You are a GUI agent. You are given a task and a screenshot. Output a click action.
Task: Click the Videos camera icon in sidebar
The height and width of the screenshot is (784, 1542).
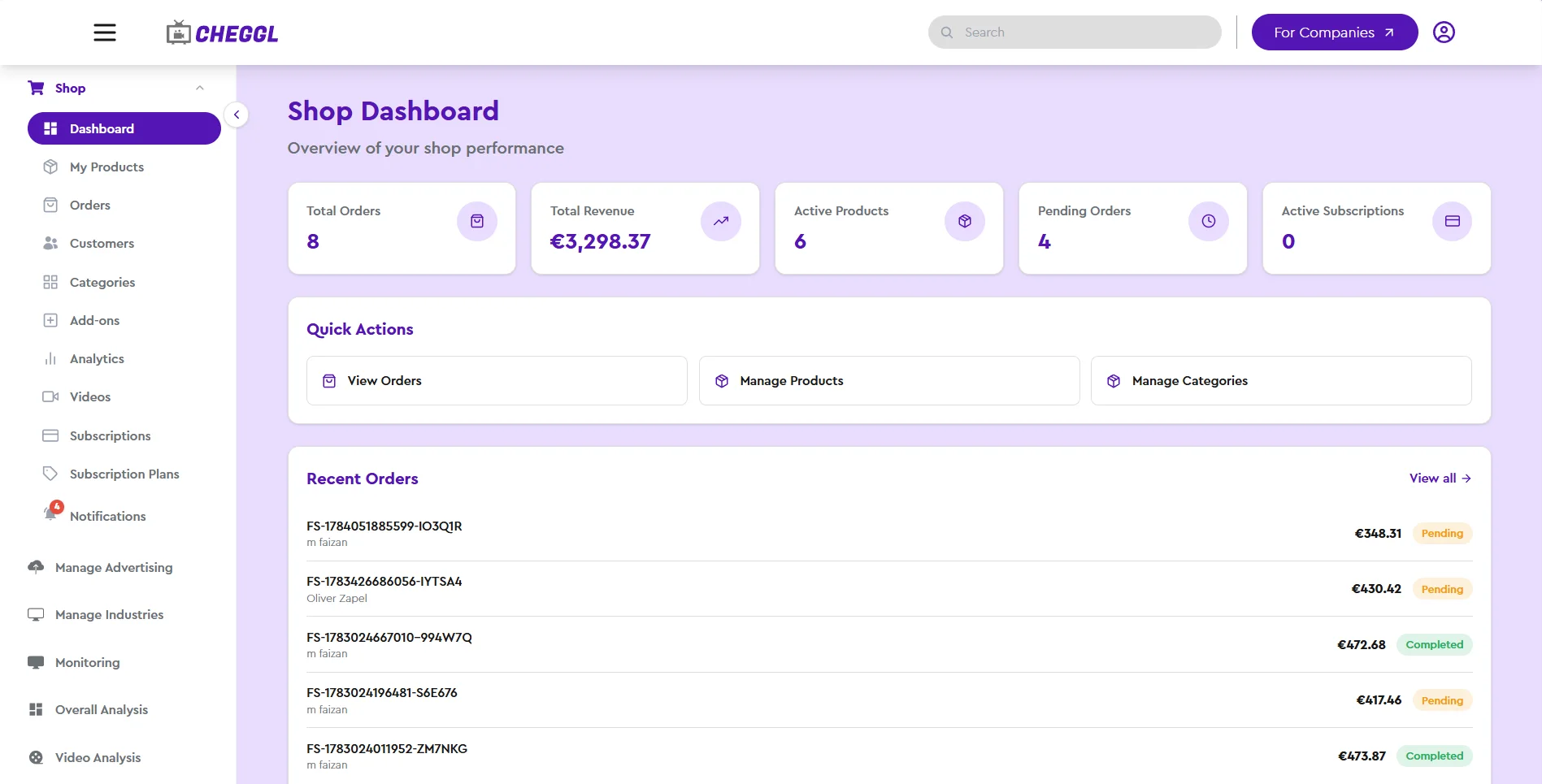point(50,396)
